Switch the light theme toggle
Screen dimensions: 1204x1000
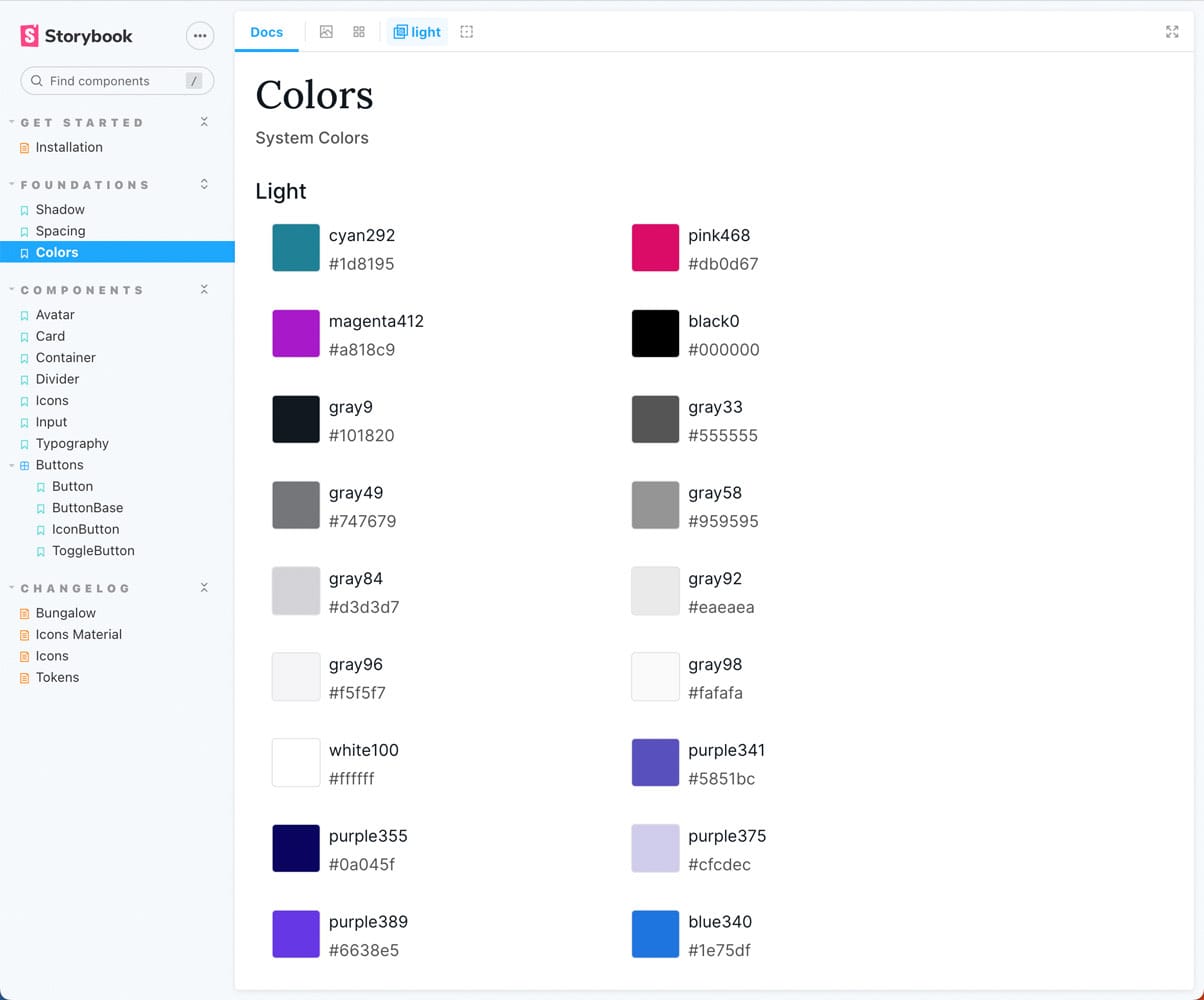[417, 32]
